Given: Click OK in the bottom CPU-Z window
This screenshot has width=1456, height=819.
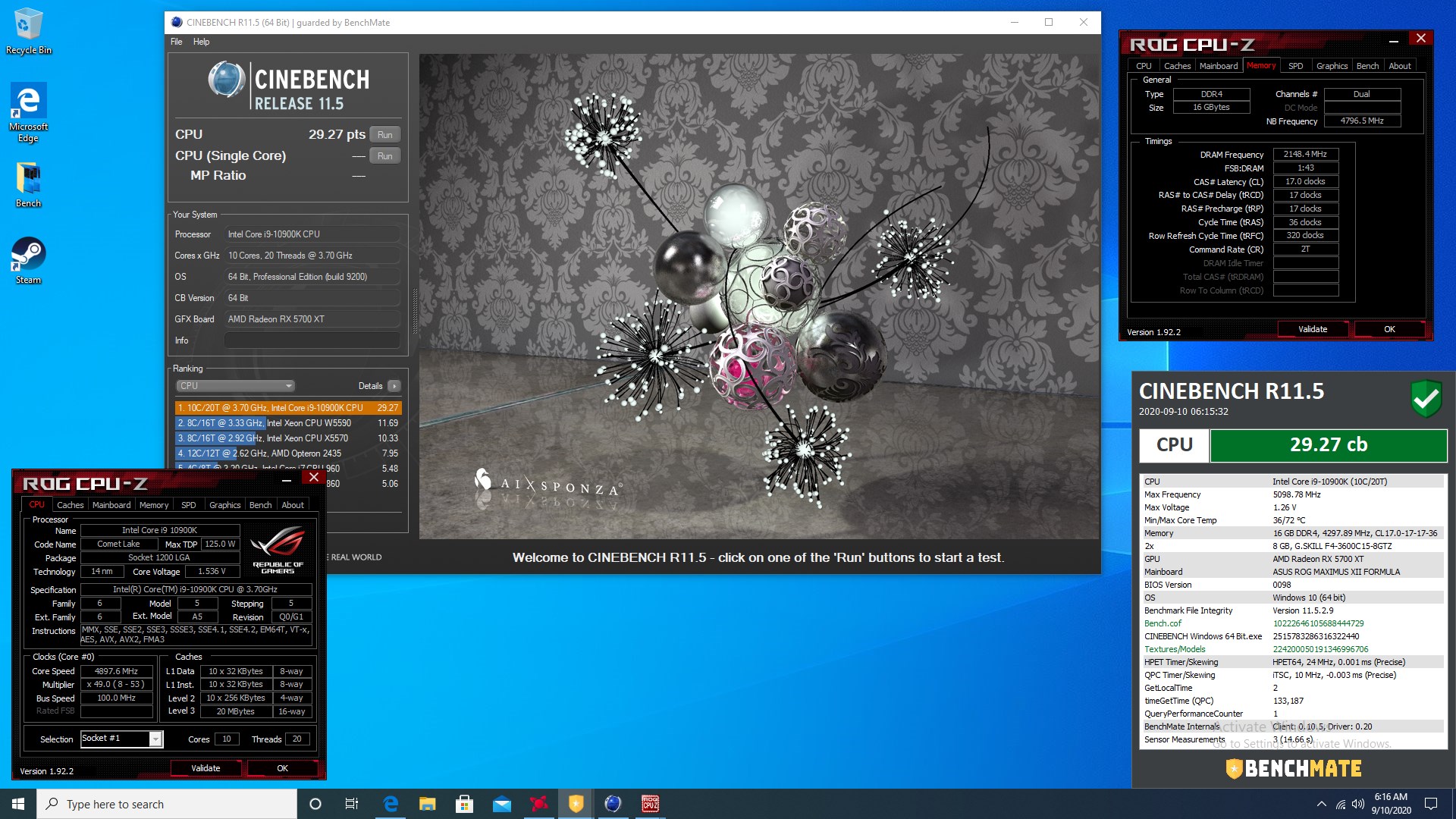Looking at the screenshot, I should [282, 768].
